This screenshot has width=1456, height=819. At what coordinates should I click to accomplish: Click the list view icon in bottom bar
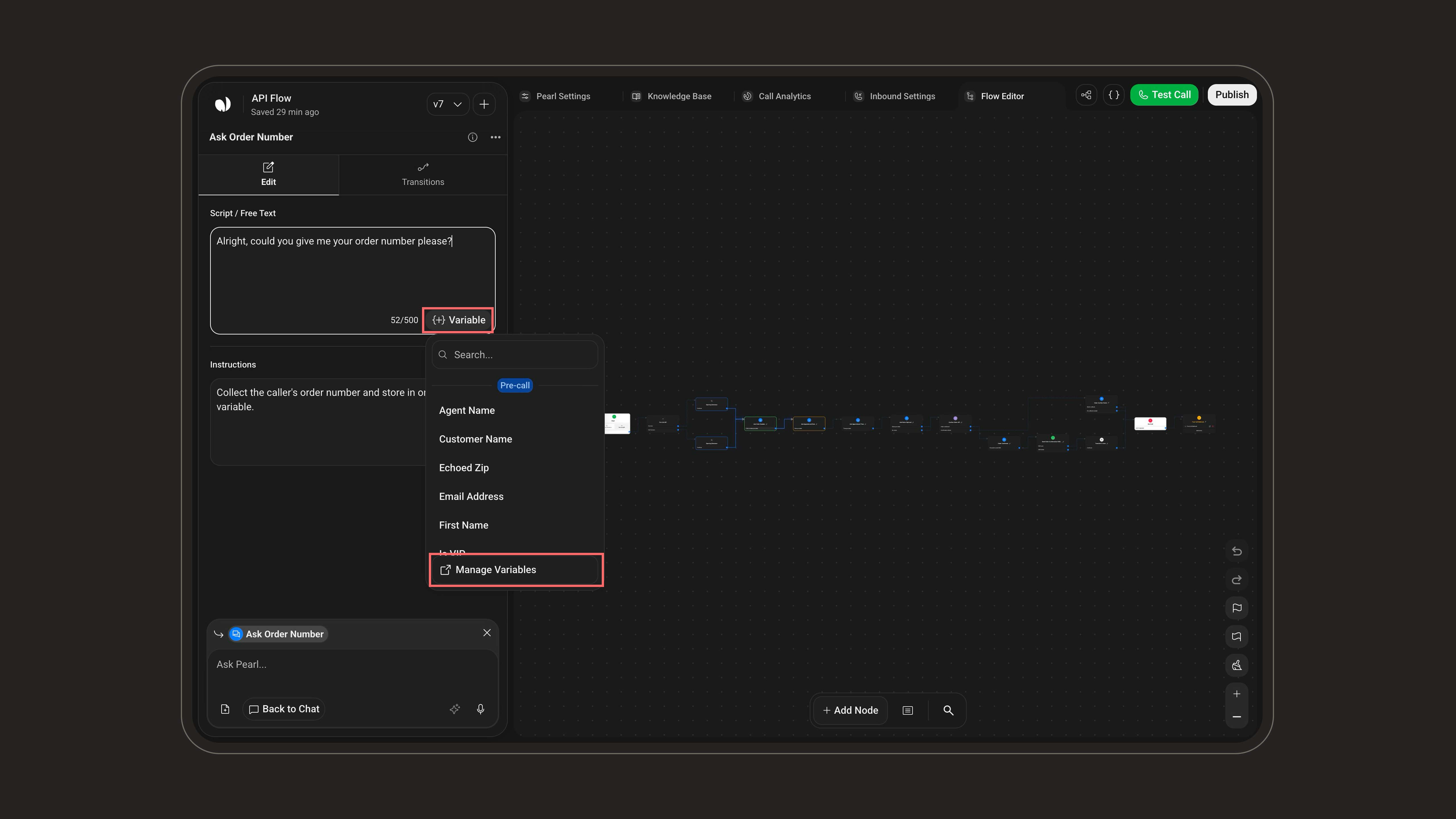pos(908,710)
